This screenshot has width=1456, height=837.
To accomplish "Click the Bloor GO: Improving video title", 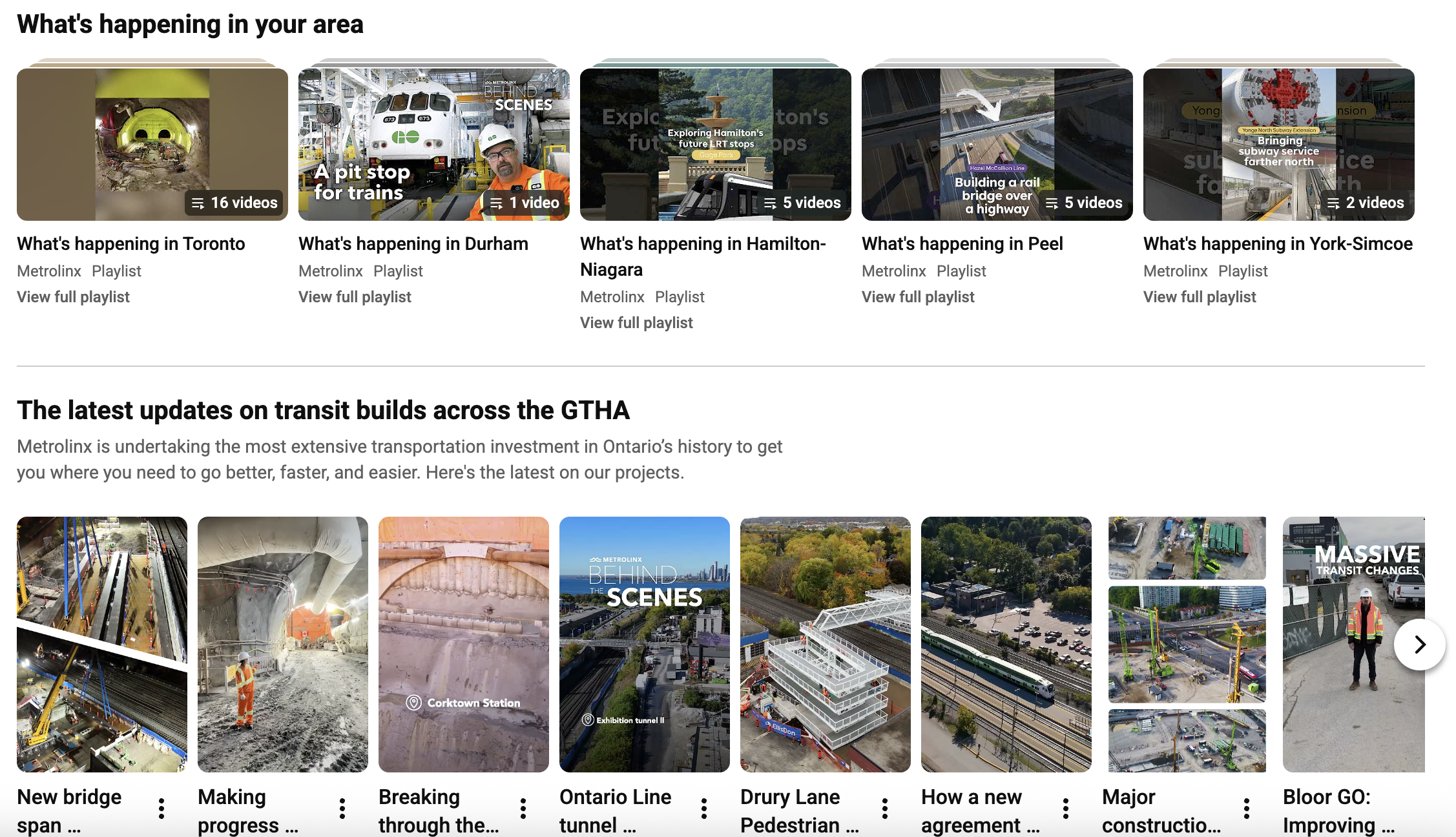I will click(1339, 811).
